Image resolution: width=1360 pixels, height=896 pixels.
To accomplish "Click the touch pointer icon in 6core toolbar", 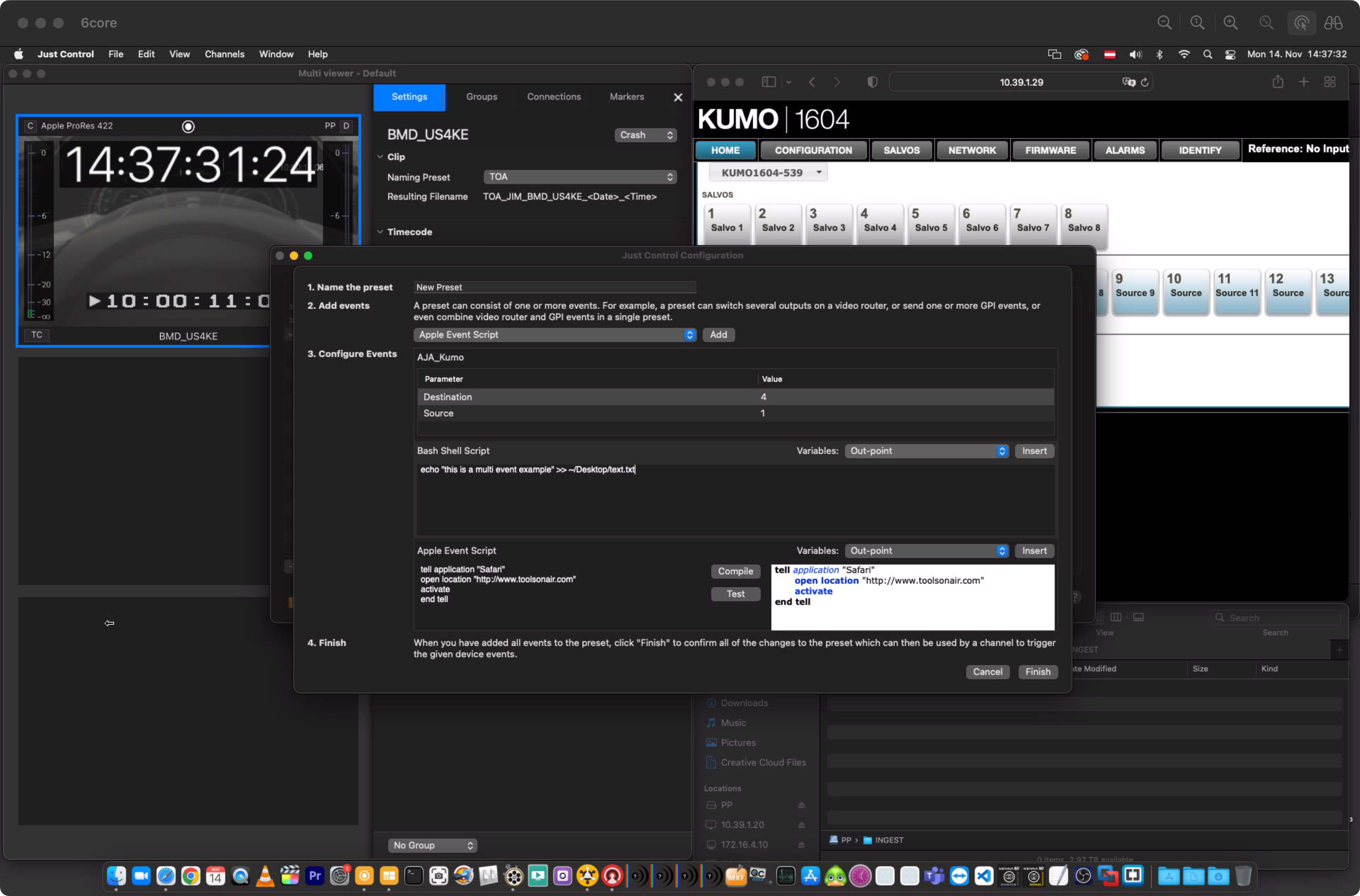I will (x=1301, y=23).
